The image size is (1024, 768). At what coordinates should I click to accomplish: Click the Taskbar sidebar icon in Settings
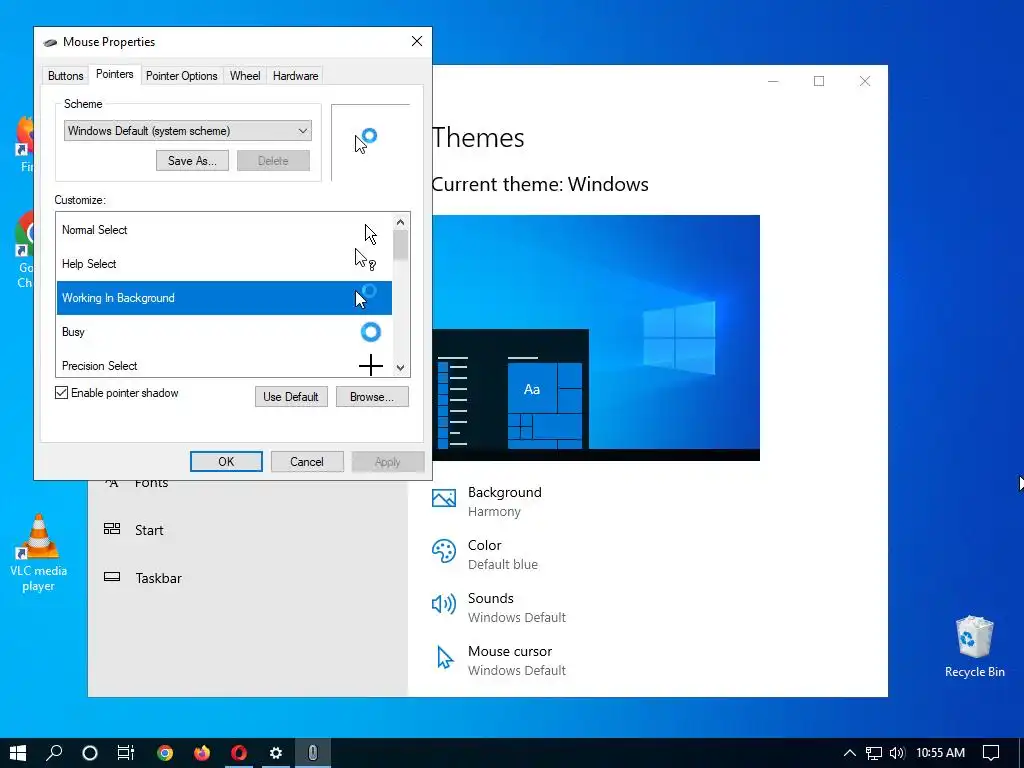coord(112,577)
